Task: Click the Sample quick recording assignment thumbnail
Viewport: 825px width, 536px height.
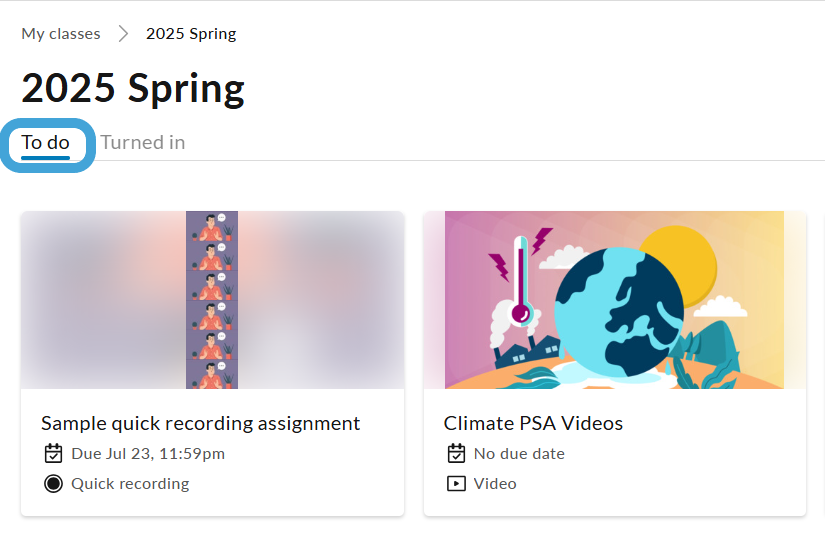Action: [x=213, y=300]
